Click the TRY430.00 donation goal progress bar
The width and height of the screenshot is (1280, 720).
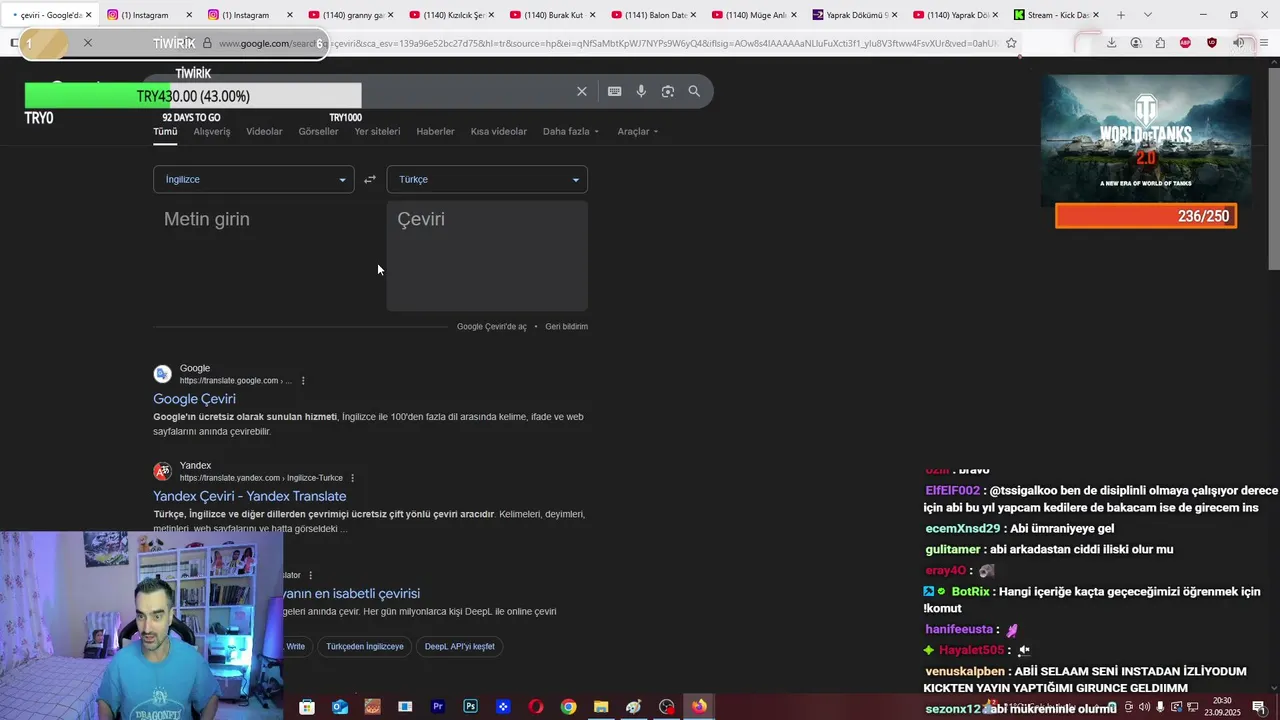[x=193, y=96]
